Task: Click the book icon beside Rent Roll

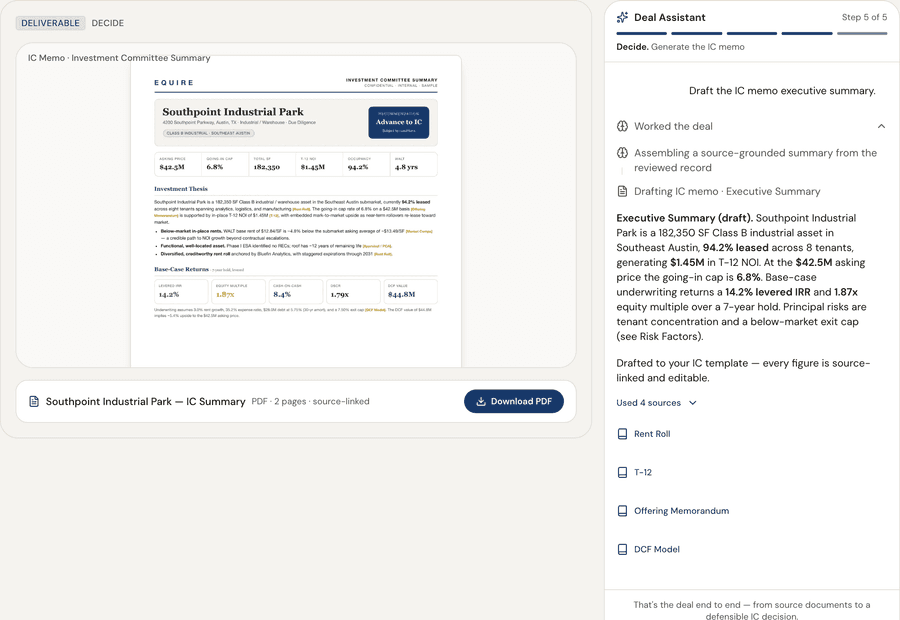Action: coord(622,434)
